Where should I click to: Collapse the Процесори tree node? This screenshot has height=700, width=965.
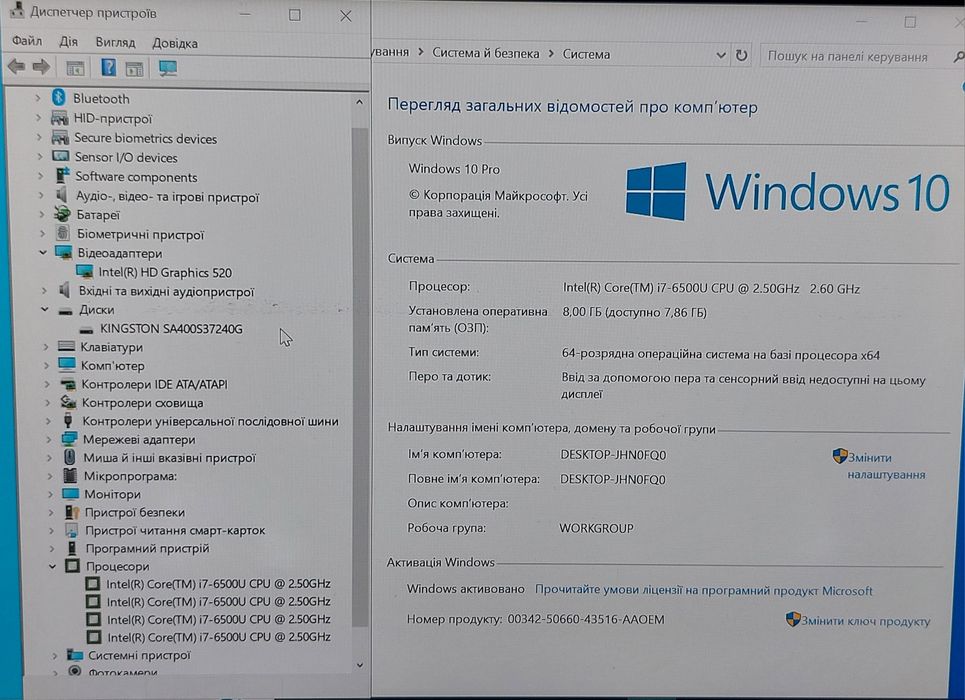tap(52, 566)
